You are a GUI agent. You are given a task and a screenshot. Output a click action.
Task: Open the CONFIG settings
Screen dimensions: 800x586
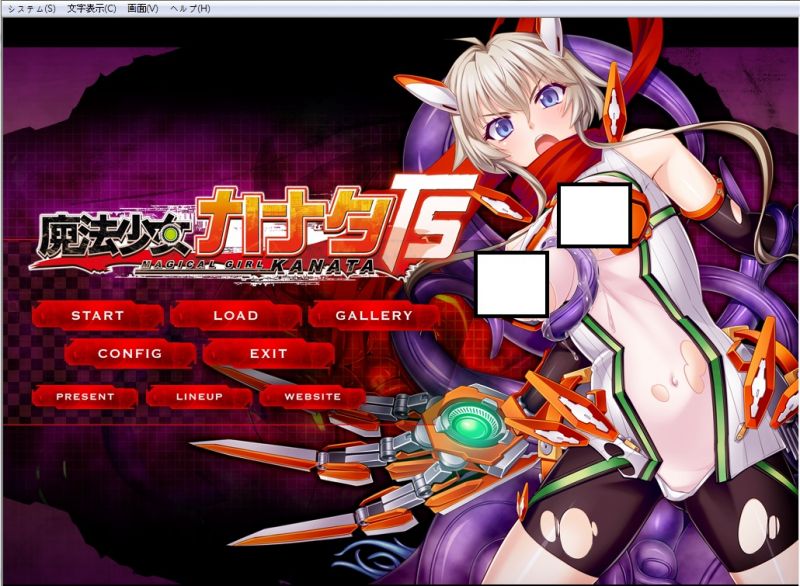pos(130,353)
